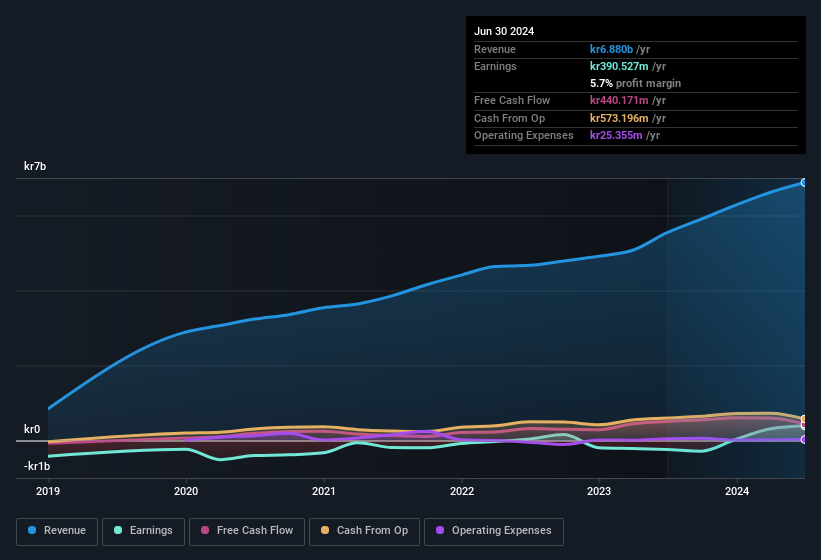Image resolution: width=821 pixels, height=560 pixels.
Task: Click the kr440.171m free cash flow value
Action: tap(619, 100)
